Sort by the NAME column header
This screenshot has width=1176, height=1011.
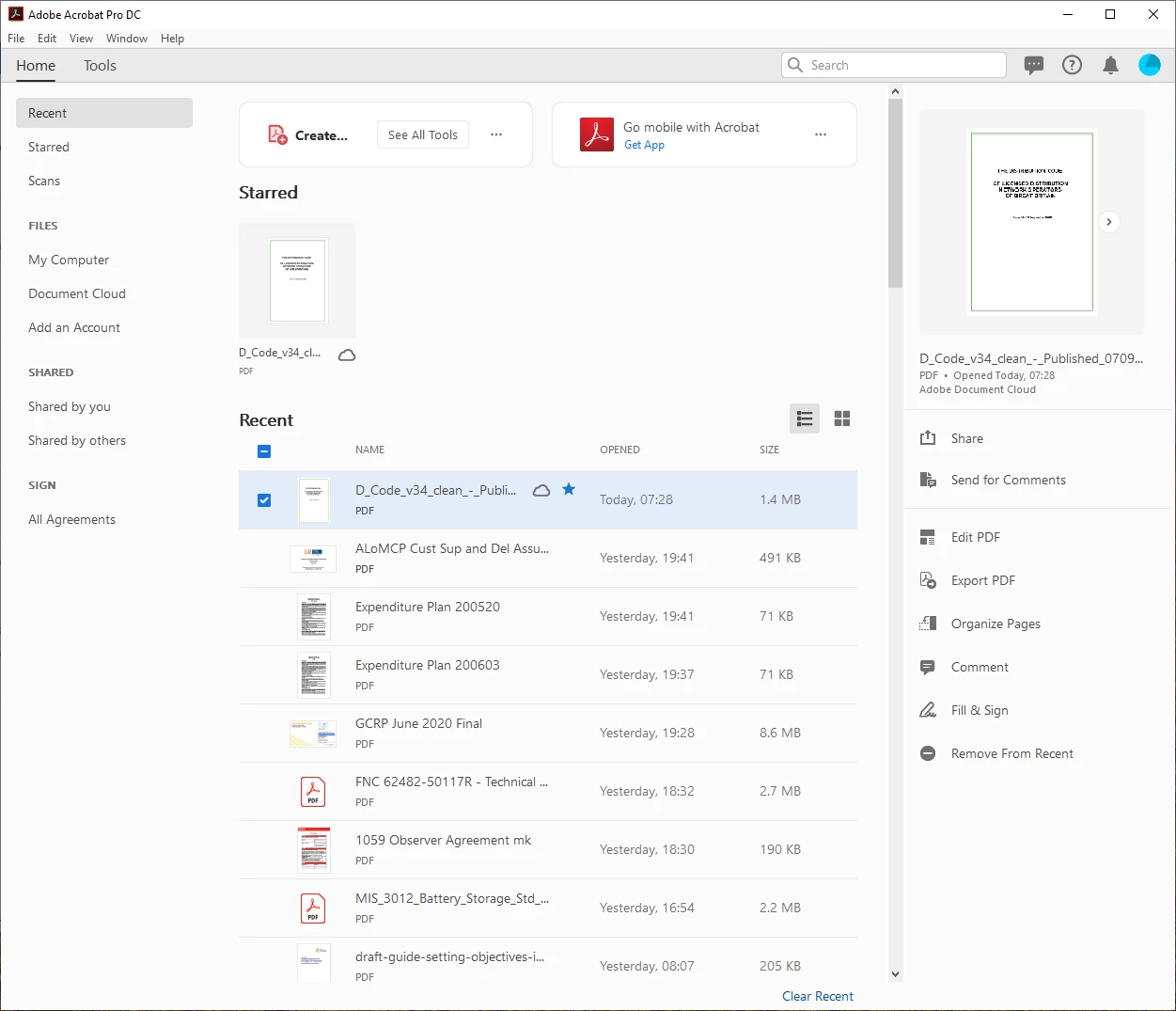(369, 450)
